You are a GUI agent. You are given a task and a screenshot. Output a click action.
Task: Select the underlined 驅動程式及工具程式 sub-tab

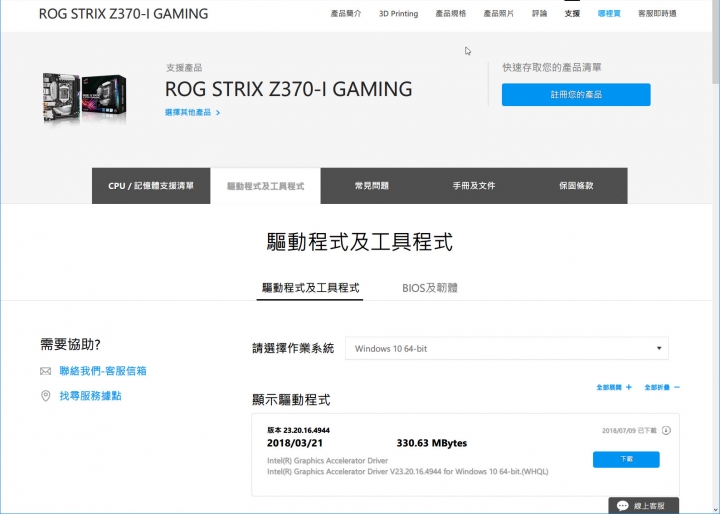(x=310, y=288)
